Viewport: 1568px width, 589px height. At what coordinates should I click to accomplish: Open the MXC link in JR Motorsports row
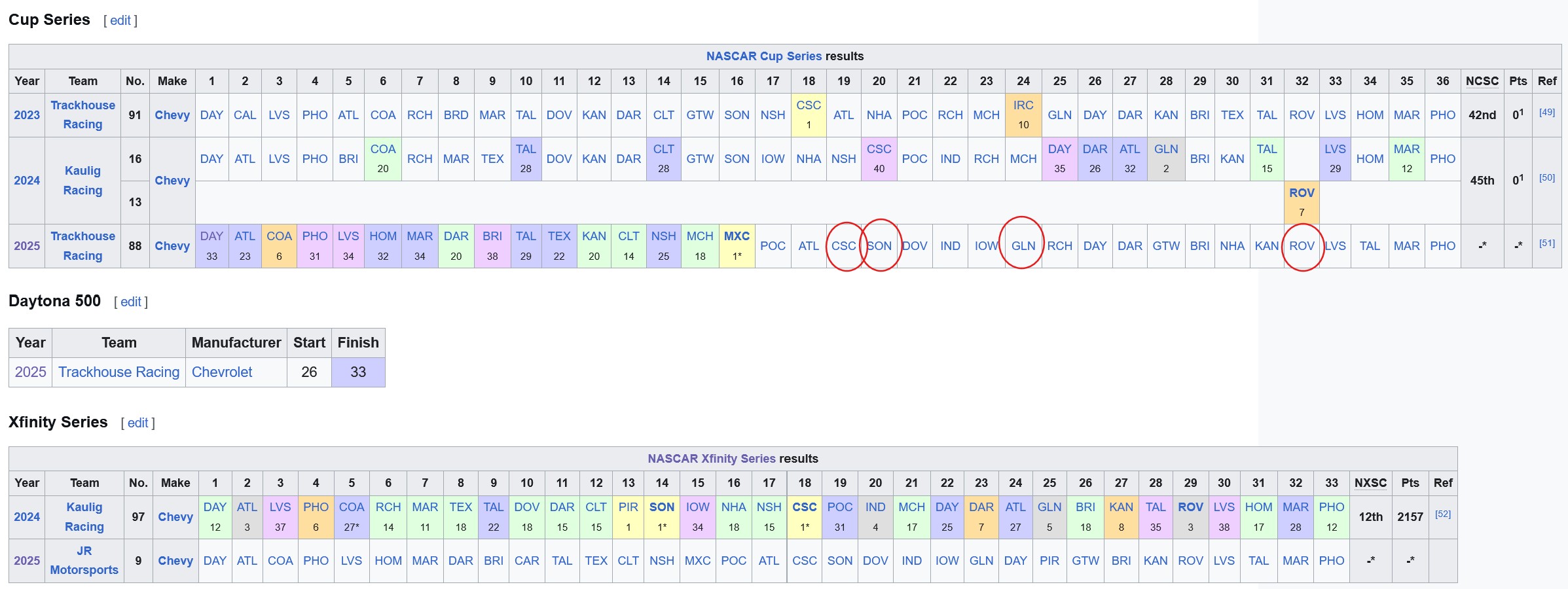pos(697,561)
